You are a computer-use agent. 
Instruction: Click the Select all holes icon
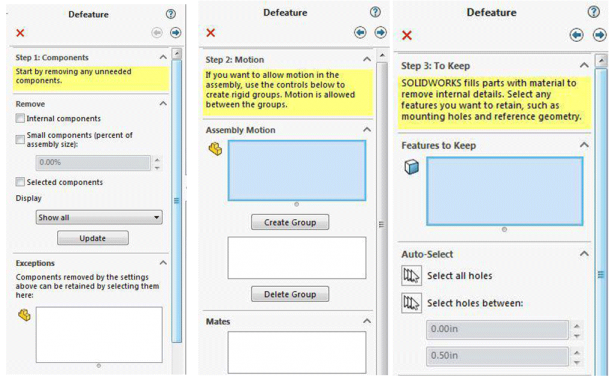411,275
